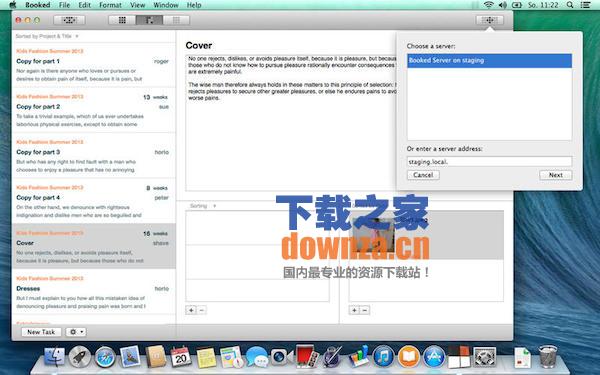
Task: Click the Cover description text area
Action: coord(291,122)
